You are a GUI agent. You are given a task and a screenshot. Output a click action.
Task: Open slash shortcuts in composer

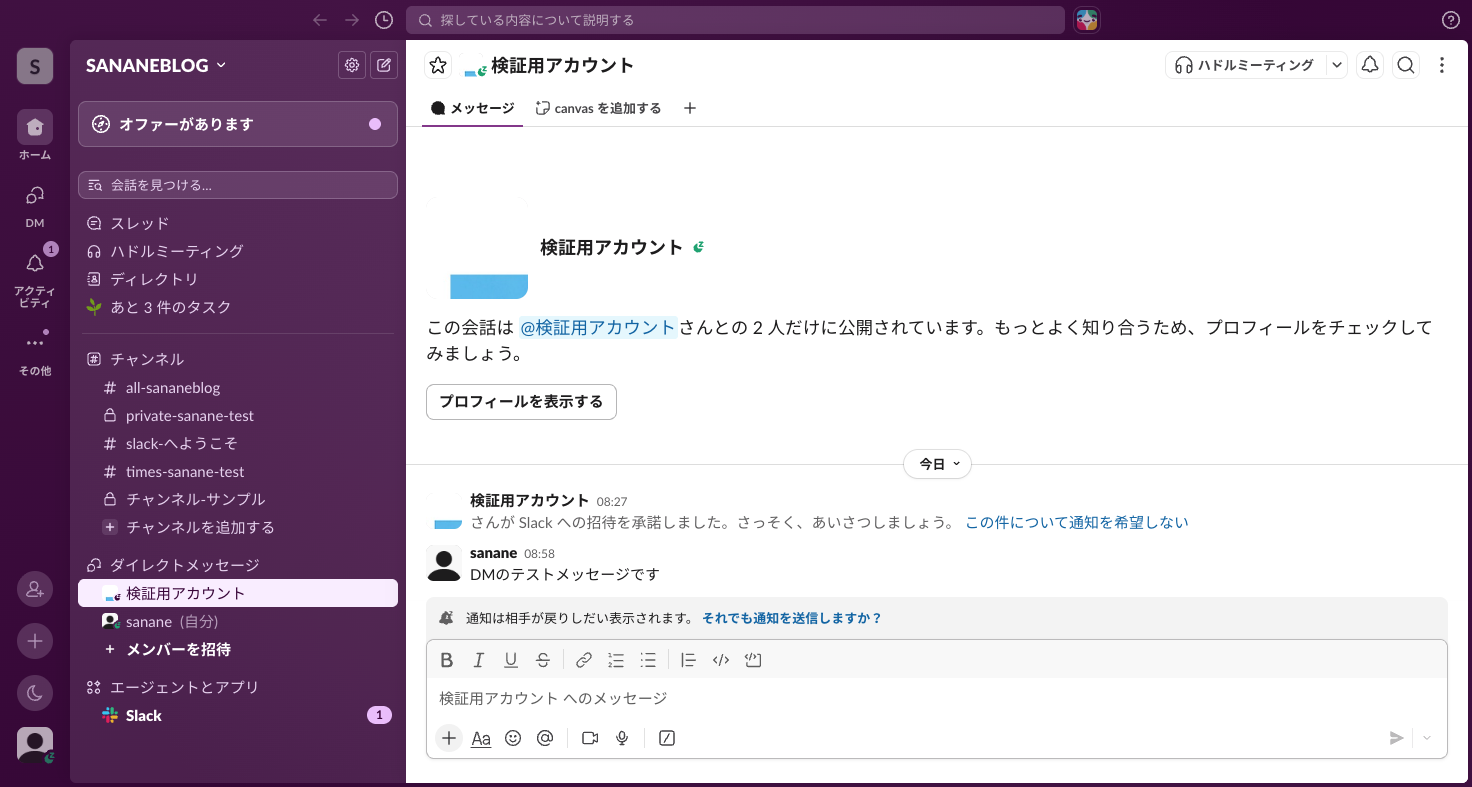[667, 738]
